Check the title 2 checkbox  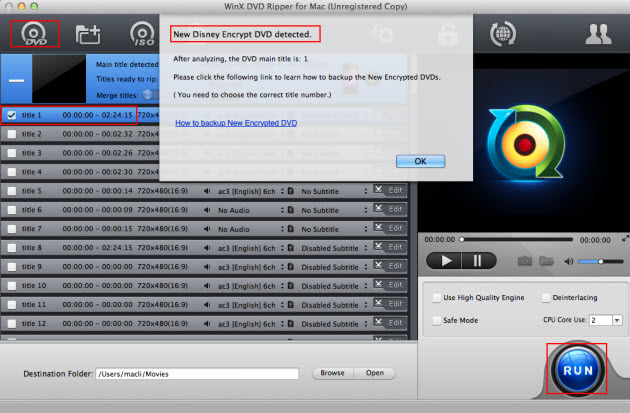click(12, 134)
